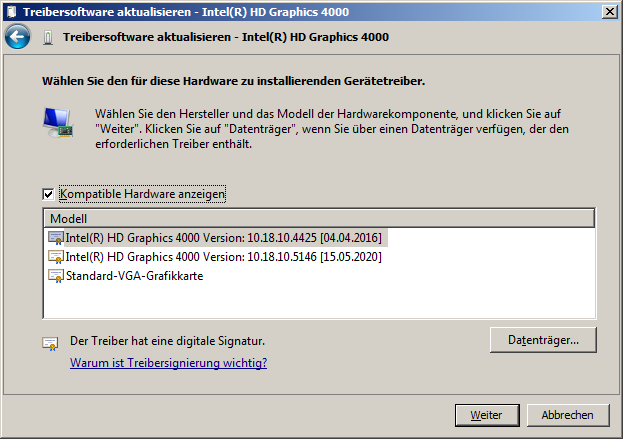Click the title bar device icon
This screenshot has height=439, width=623.
12,12
